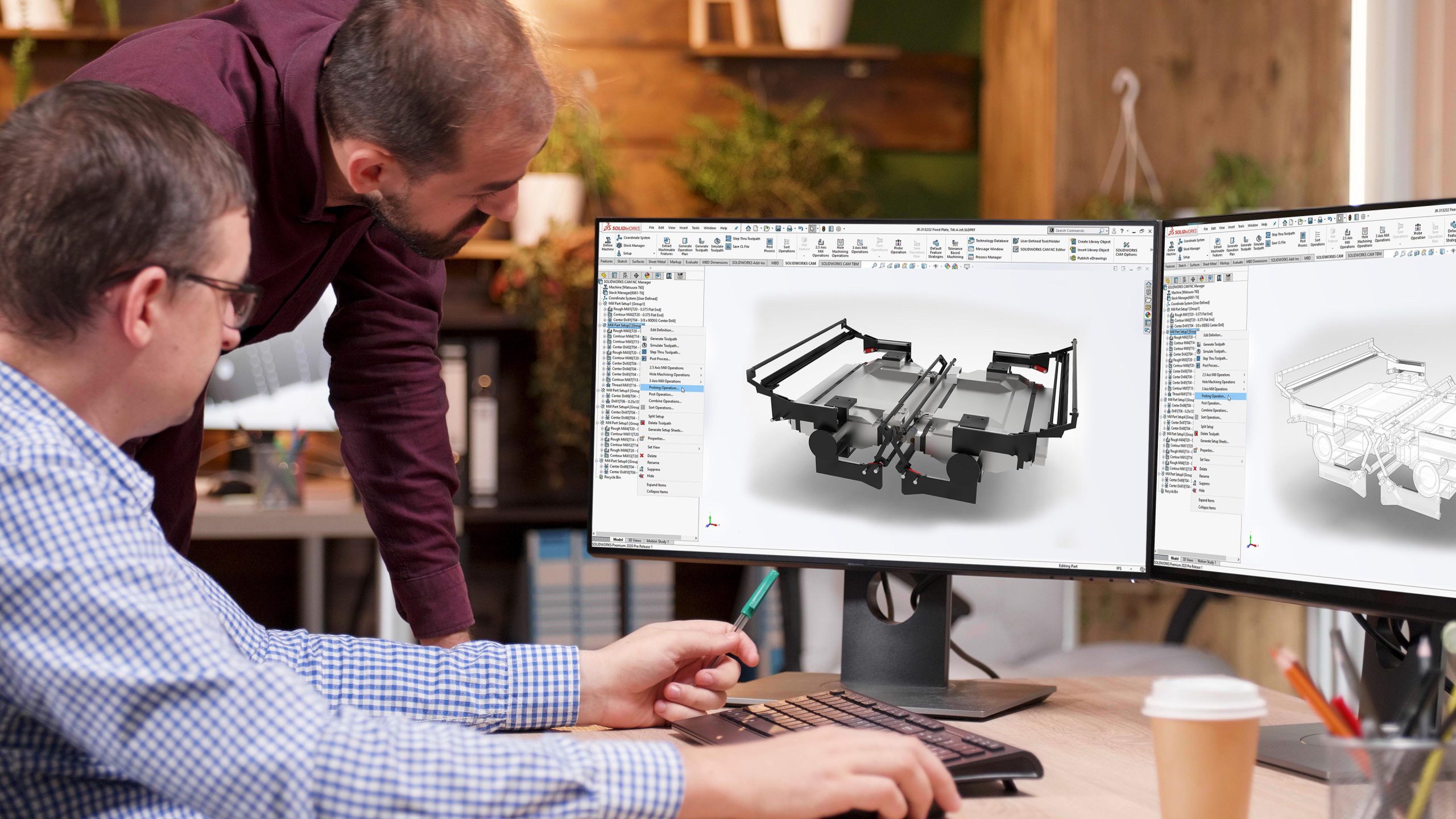Click the Print icon on left monitor
Image resolution: width=1456 pixels, height=819 pixels.
coord(789,229)
